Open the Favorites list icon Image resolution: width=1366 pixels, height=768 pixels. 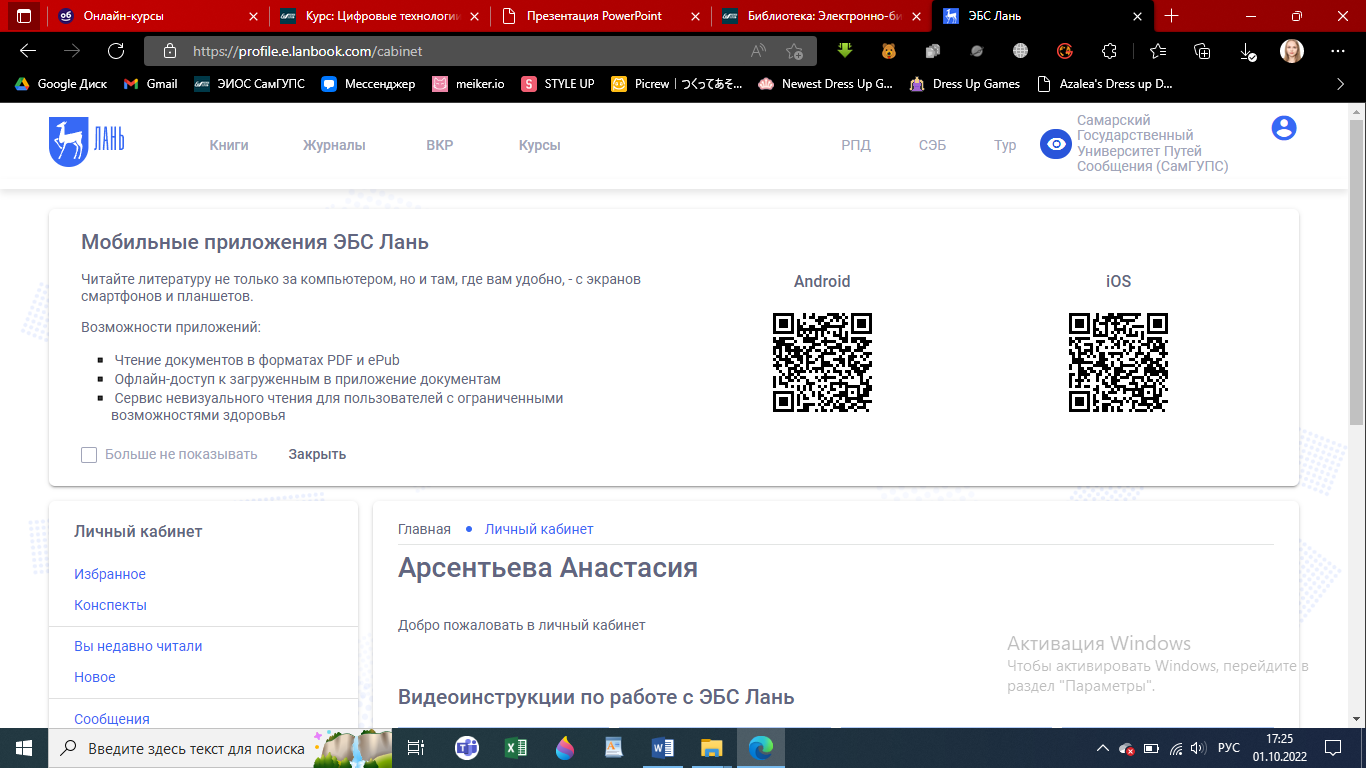coord(1158,51)
